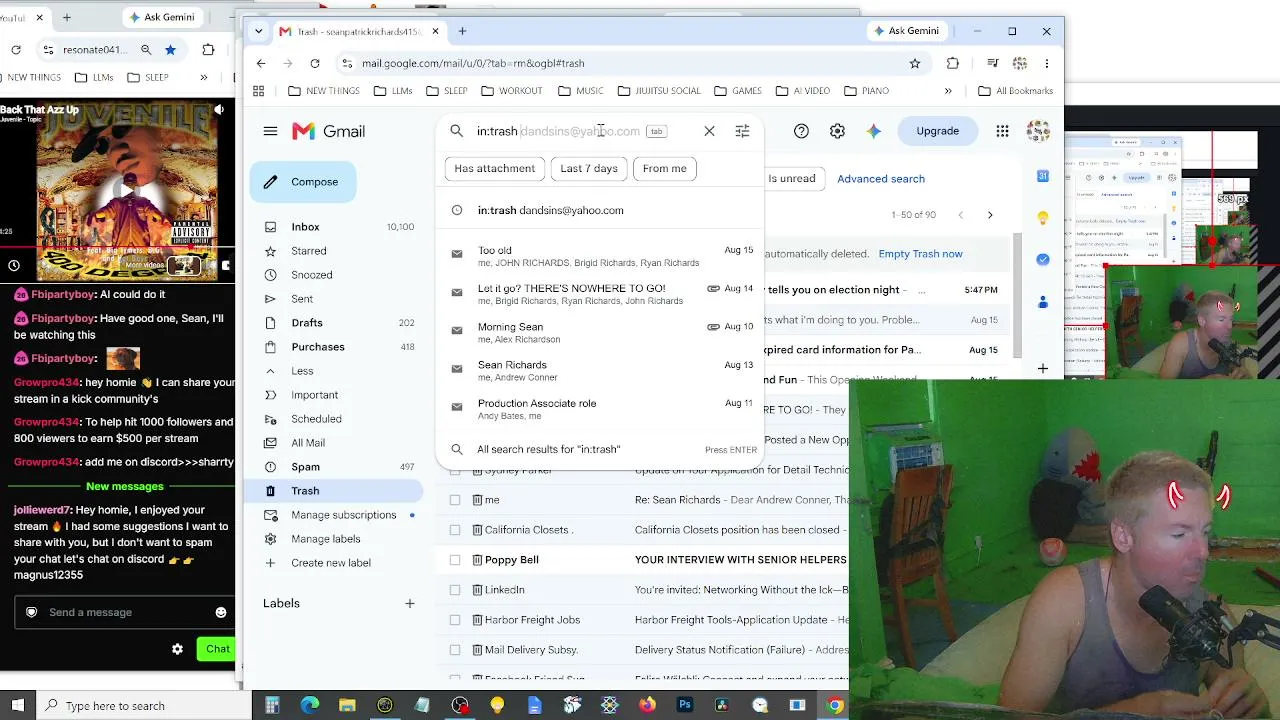
Task: Bookmark this tab with star icon
Action: point(914,63)
